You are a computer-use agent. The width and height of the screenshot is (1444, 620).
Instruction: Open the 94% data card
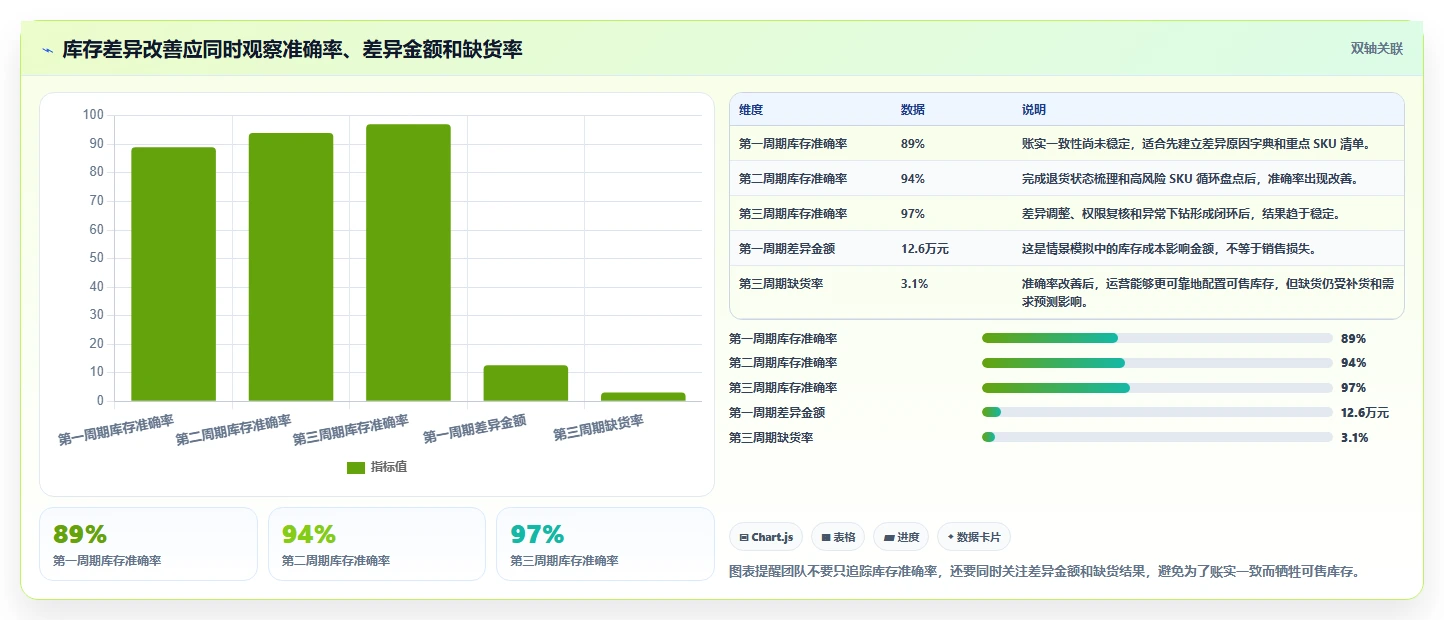tap(377, 544)
